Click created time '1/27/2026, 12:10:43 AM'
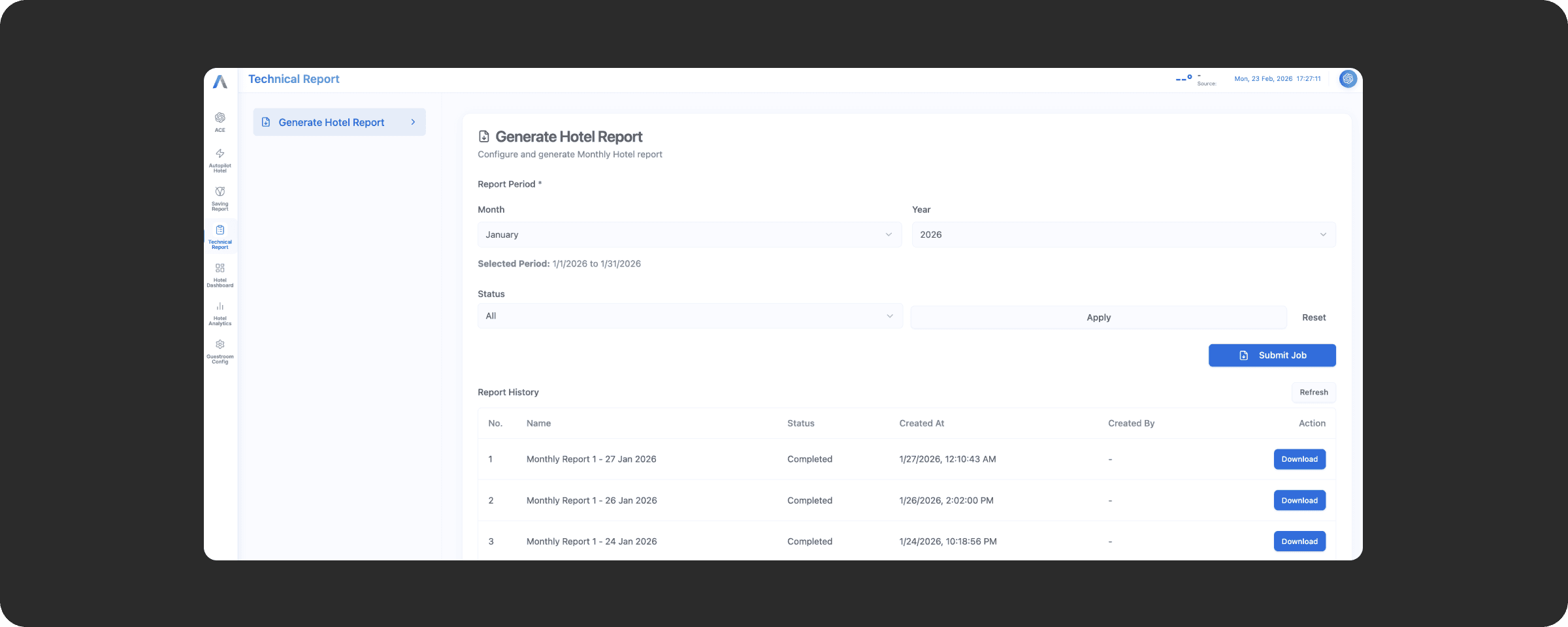This screenshot has height=627, width=1568. (947, 459)
